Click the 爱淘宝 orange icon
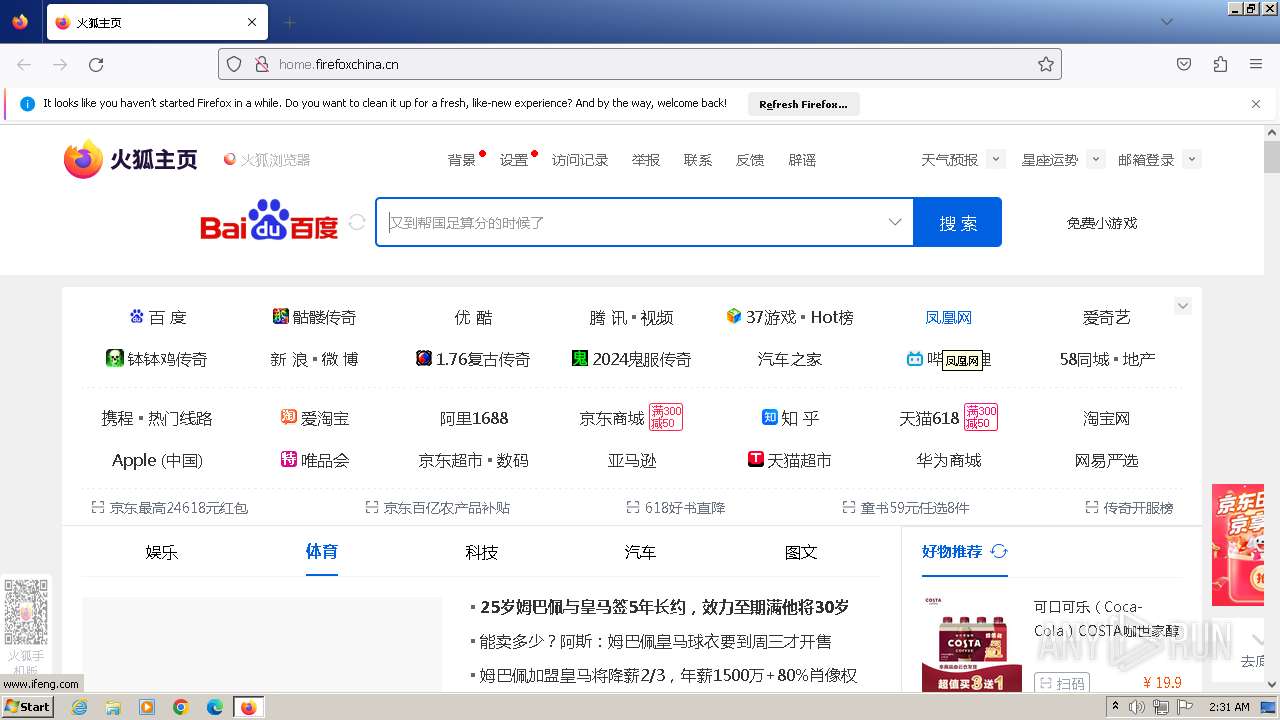 (x=289, y=417)
